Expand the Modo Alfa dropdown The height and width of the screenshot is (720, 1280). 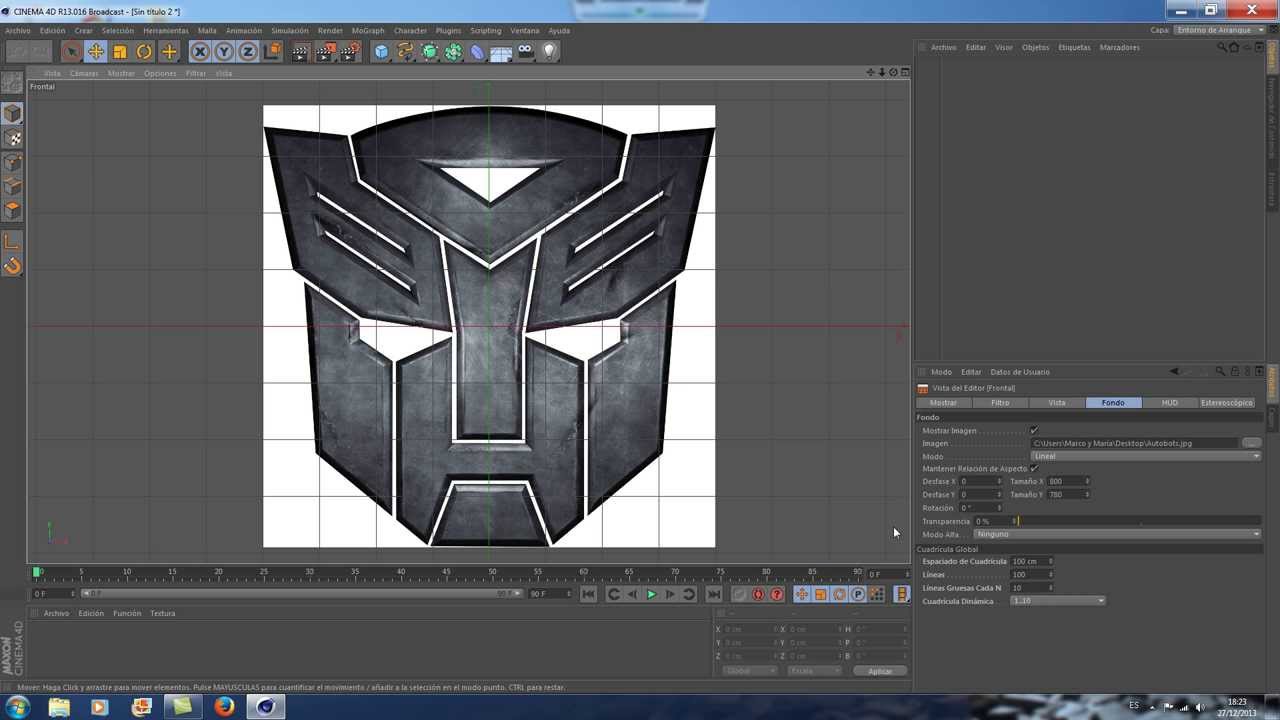tap(1117, 534)
